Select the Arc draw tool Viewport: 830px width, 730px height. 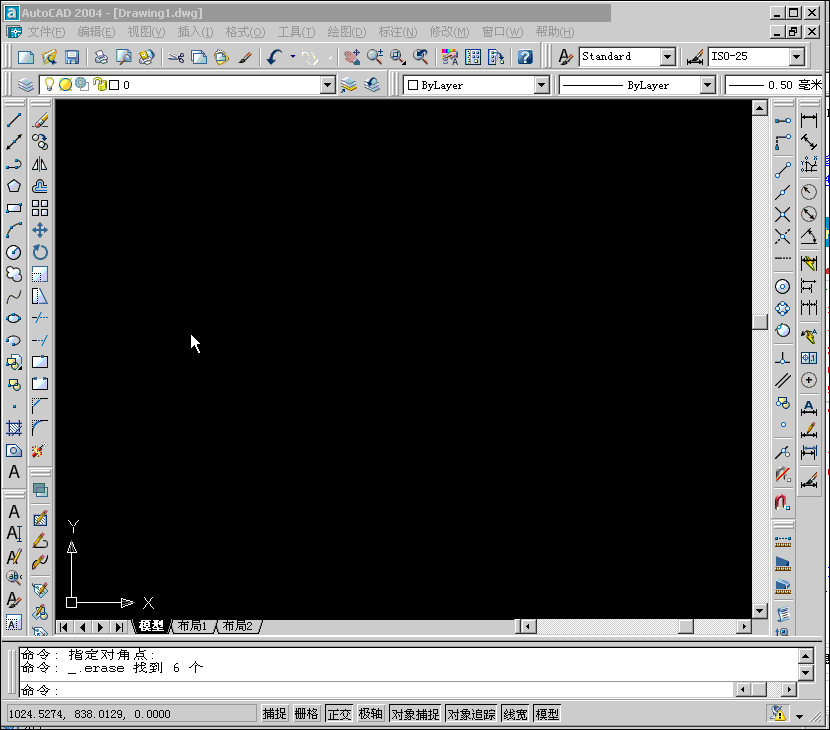[14, 230]
